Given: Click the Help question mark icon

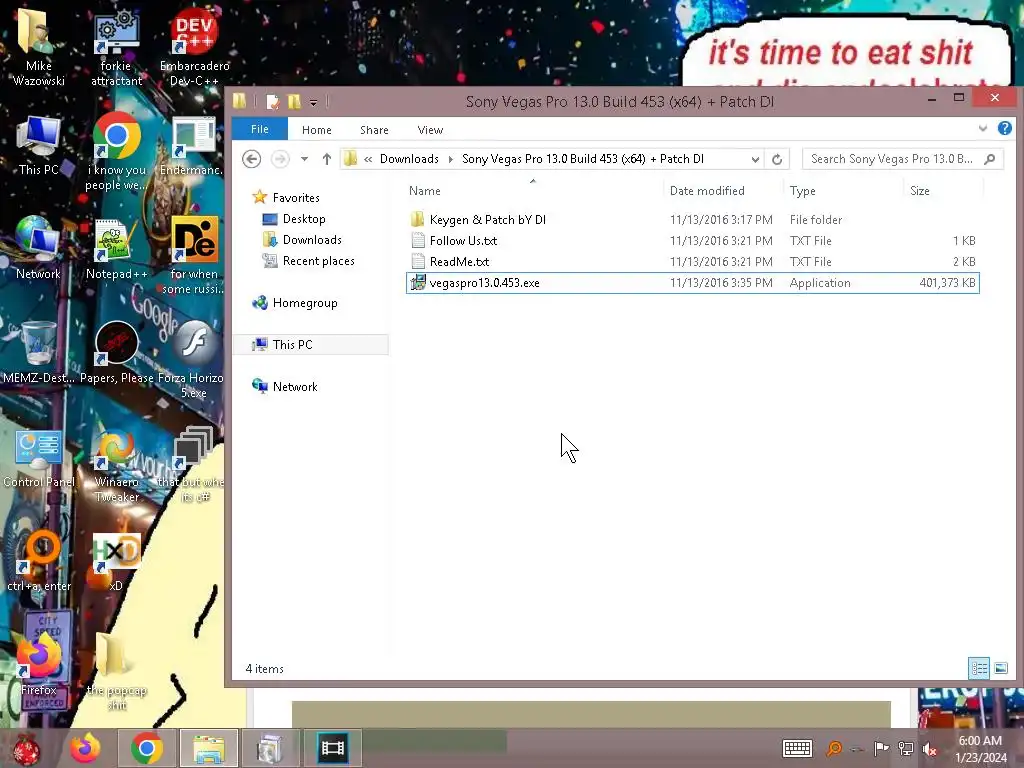Looking at the screenshot, I should click(x=1004, y=128).
